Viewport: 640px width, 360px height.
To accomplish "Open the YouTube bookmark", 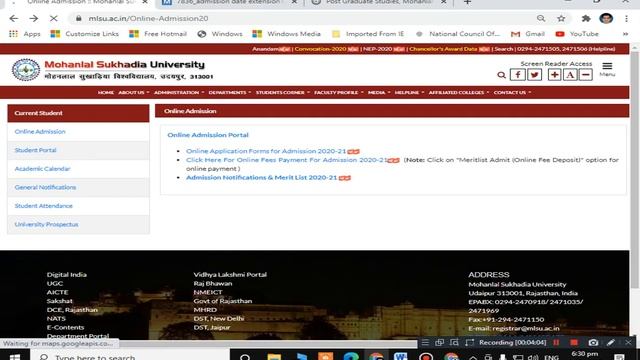I will pyautogui.click(x=577, y=34).
